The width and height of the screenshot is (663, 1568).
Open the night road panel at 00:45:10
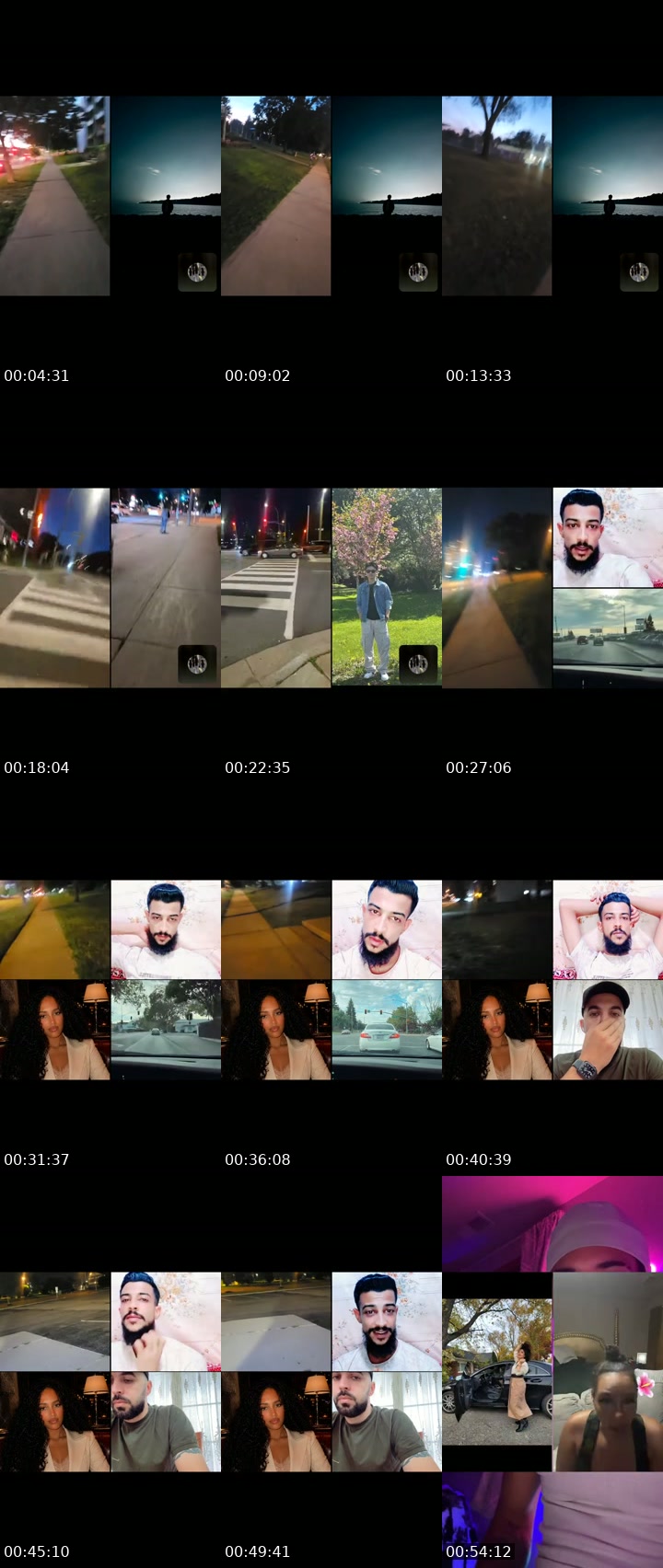pyautogui.click(x=55, y=1321)
